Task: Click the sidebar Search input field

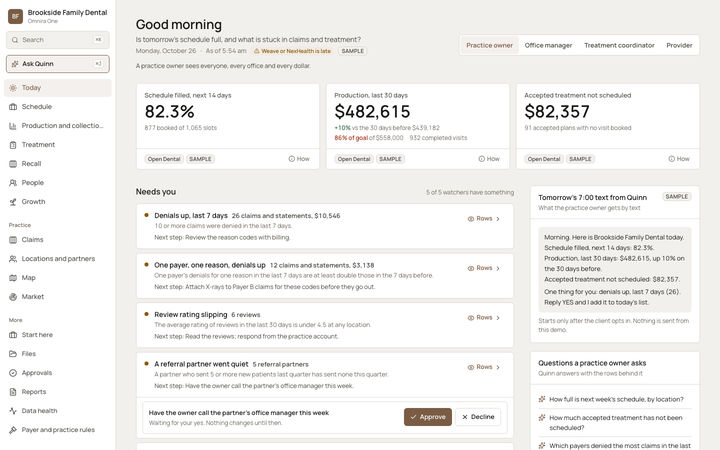Action: coord(58,40)
